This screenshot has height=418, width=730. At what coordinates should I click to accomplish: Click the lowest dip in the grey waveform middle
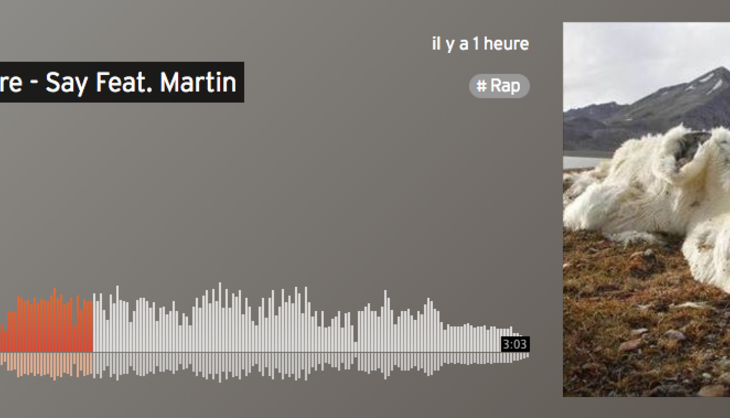click(356, 347)
